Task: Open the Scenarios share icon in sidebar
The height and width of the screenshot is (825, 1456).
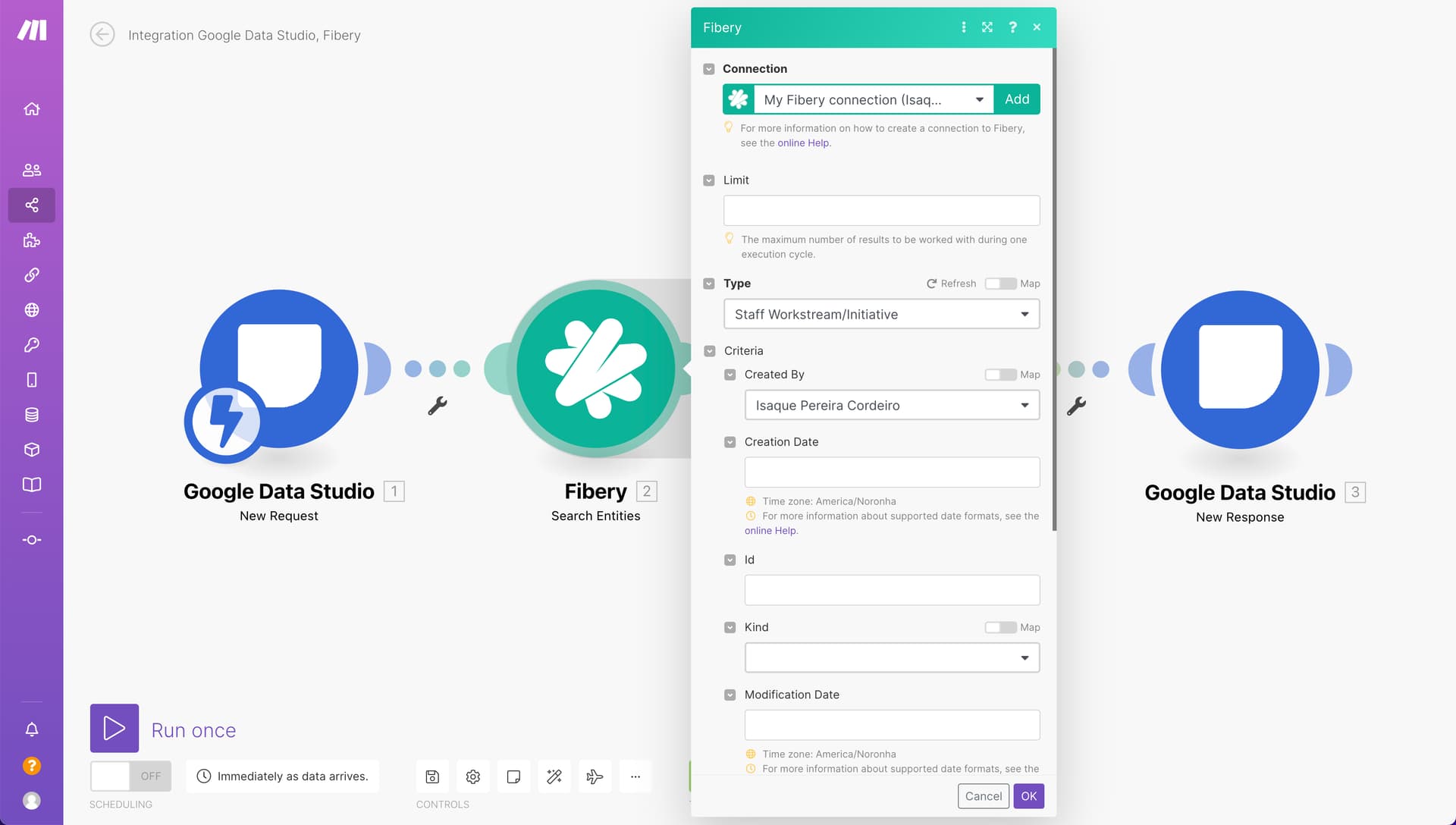Action: tap(32, 205)
